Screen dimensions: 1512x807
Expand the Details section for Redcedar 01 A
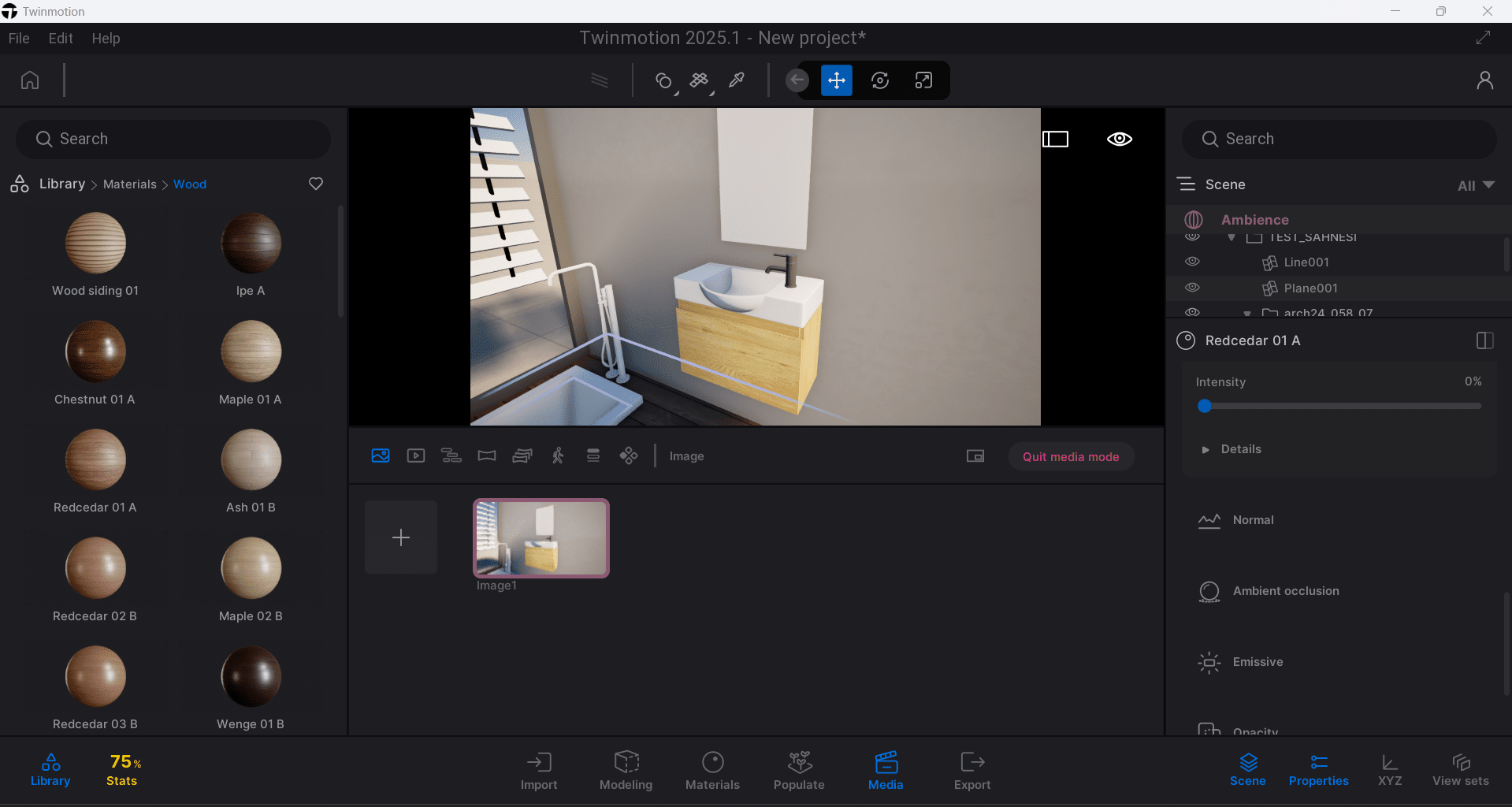coord(1205,449)
